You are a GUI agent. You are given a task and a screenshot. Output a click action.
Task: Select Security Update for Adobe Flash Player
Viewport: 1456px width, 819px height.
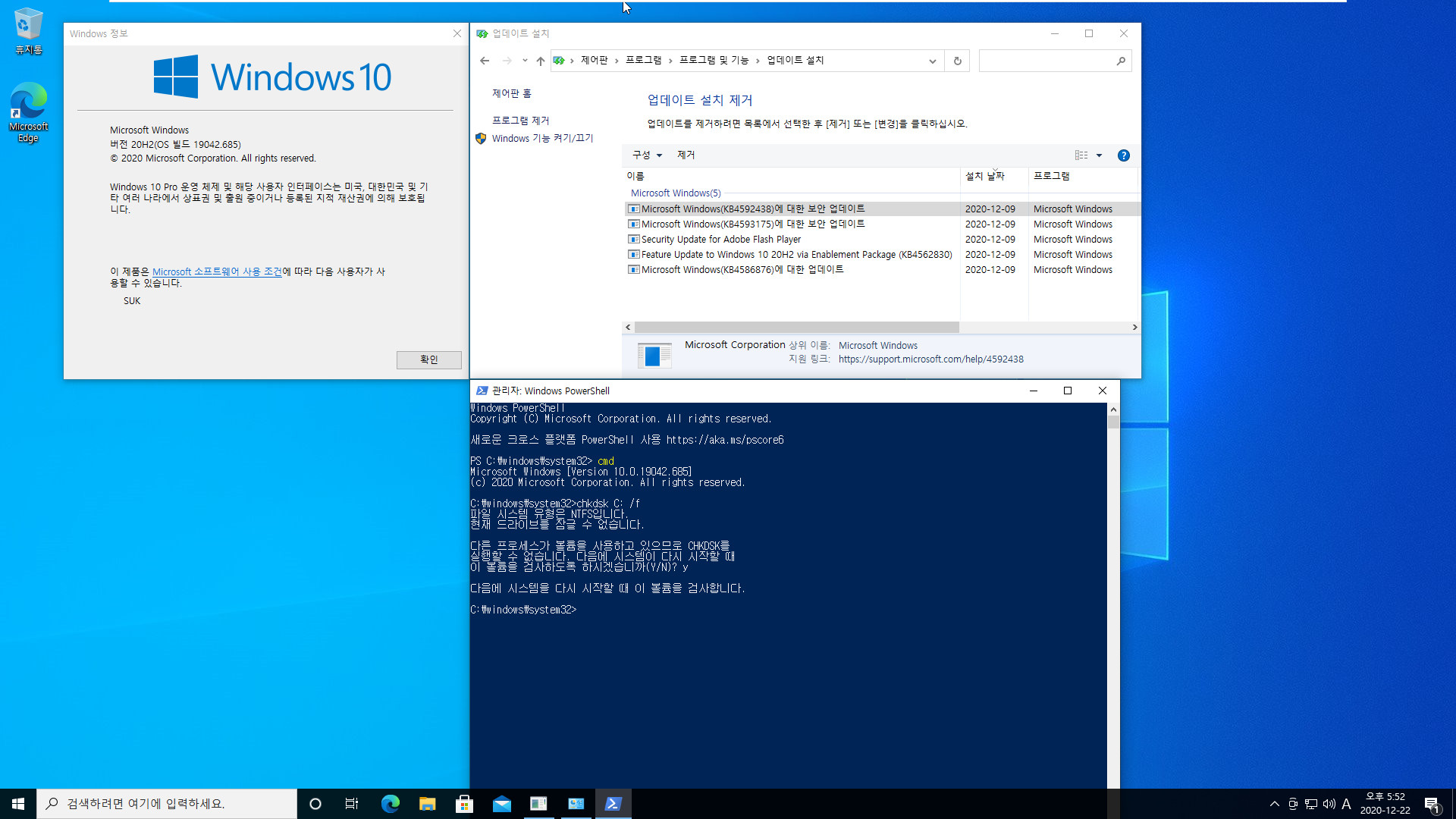point(882,240)
